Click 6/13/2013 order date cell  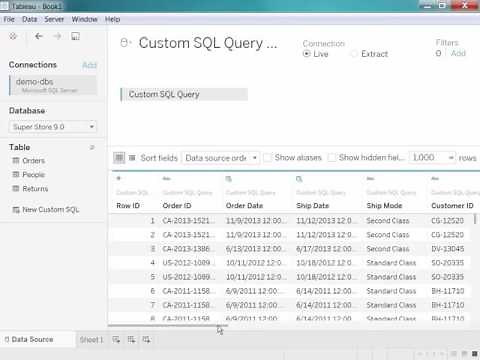coord(255,249)
